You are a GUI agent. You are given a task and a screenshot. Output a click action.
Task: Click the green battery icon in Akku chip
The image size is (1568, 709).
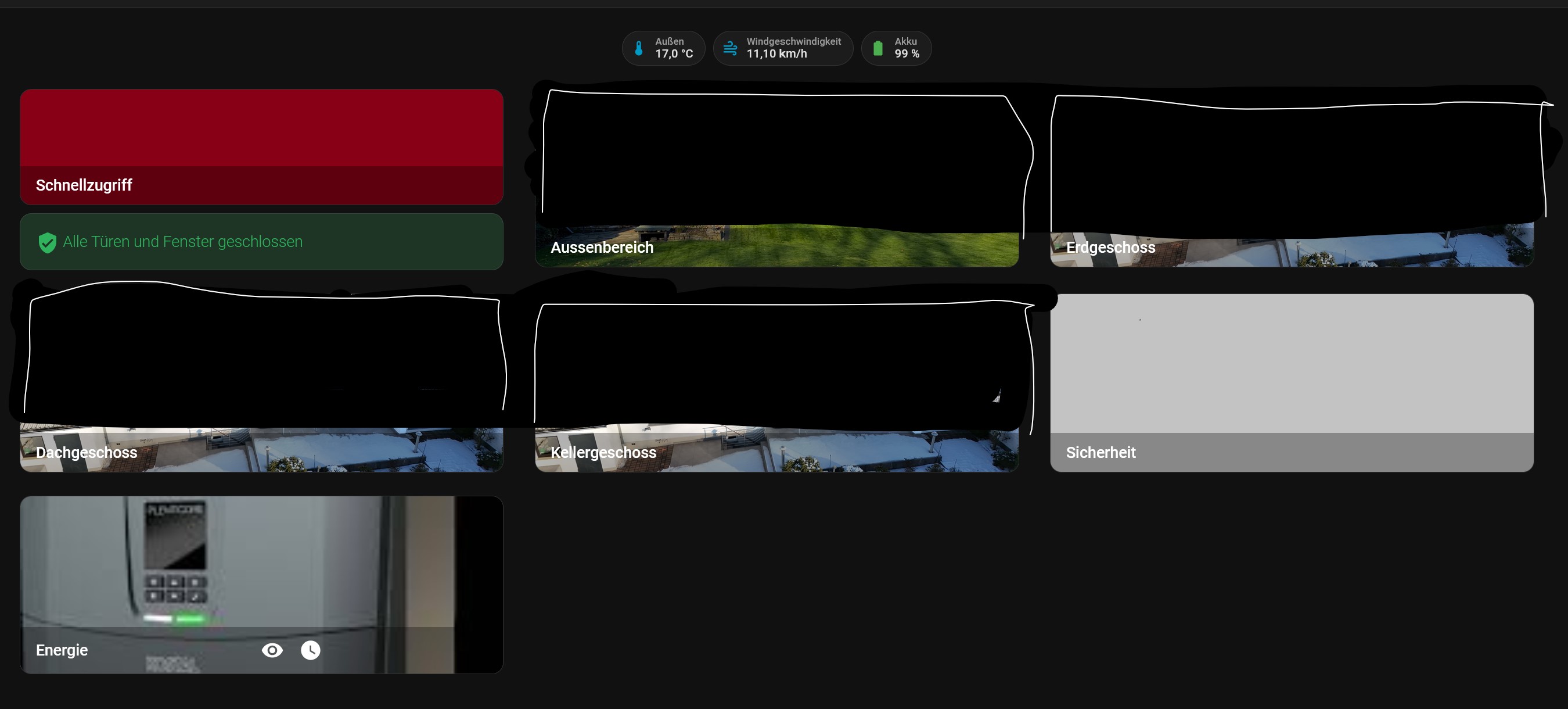pyautogui.click(x=877, y=48)
